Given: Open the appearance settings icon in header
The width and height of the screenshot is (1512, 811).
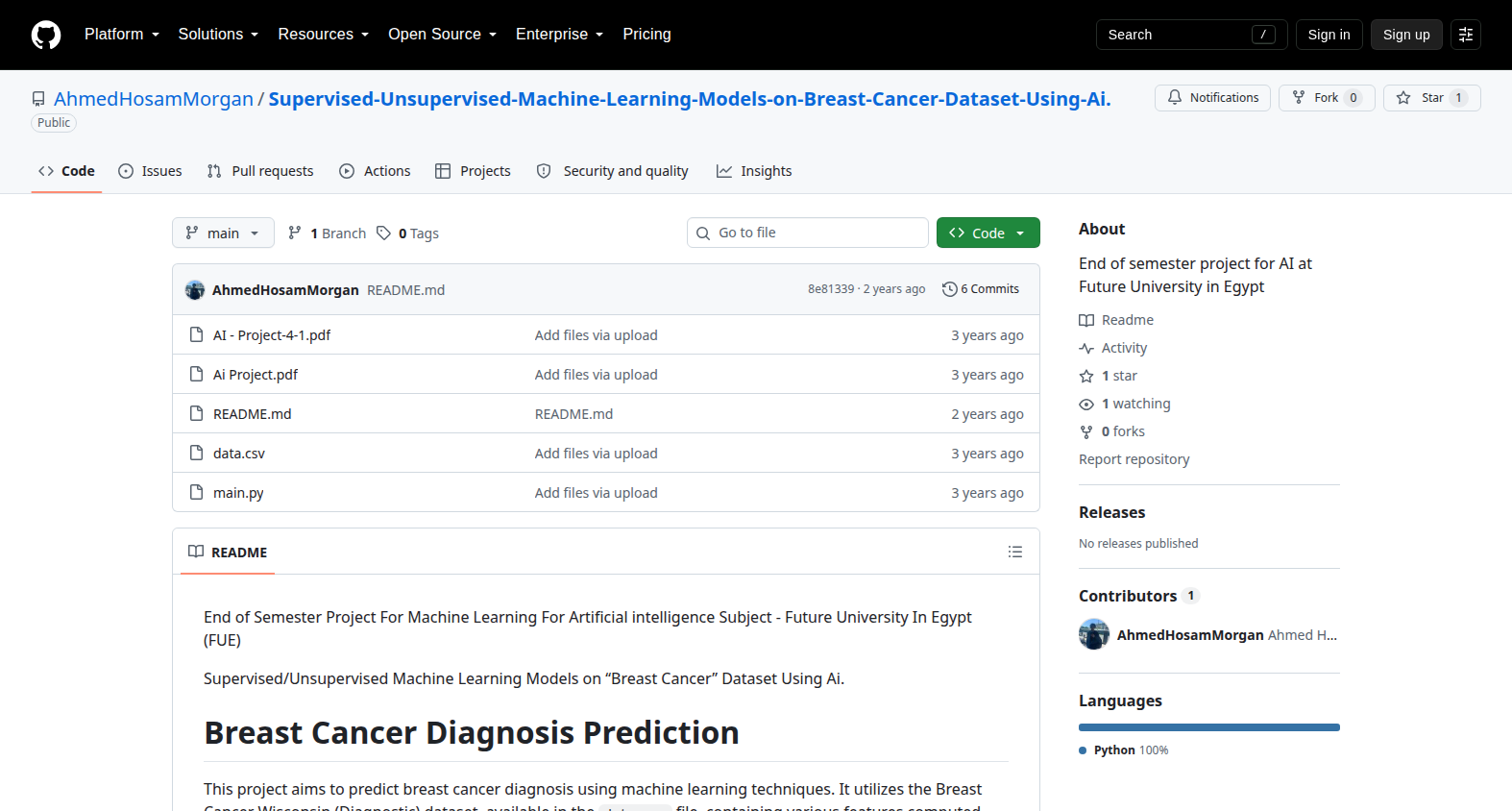Looking at the screenshot, I should (x=1466, y=35).
